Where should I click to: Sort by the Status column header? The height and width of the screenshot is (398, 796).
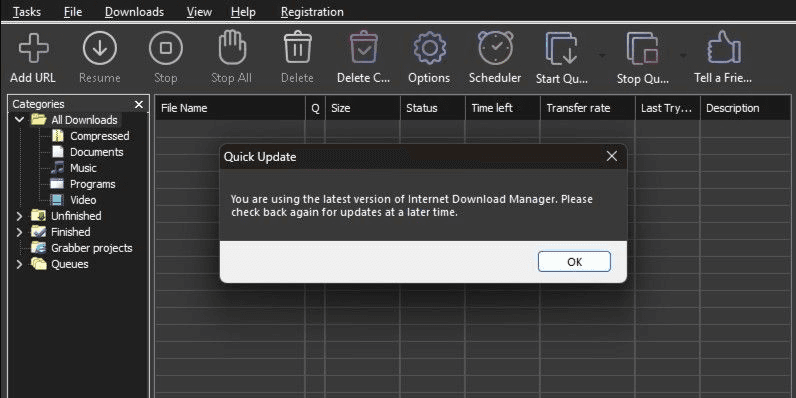433,108
